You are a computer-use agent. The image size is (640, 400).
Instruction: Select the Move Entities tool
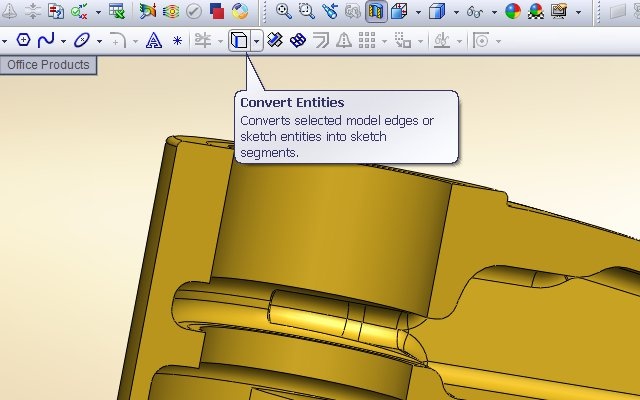coord(403,40)
